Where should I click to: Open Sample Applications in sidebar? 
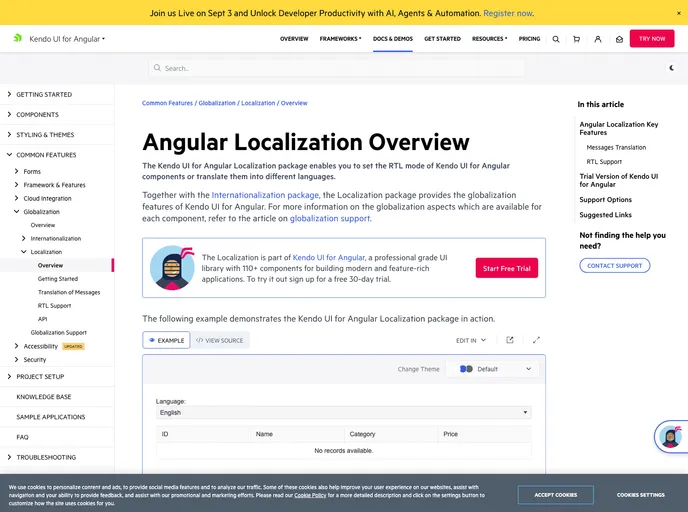click(x=51, y=417)
